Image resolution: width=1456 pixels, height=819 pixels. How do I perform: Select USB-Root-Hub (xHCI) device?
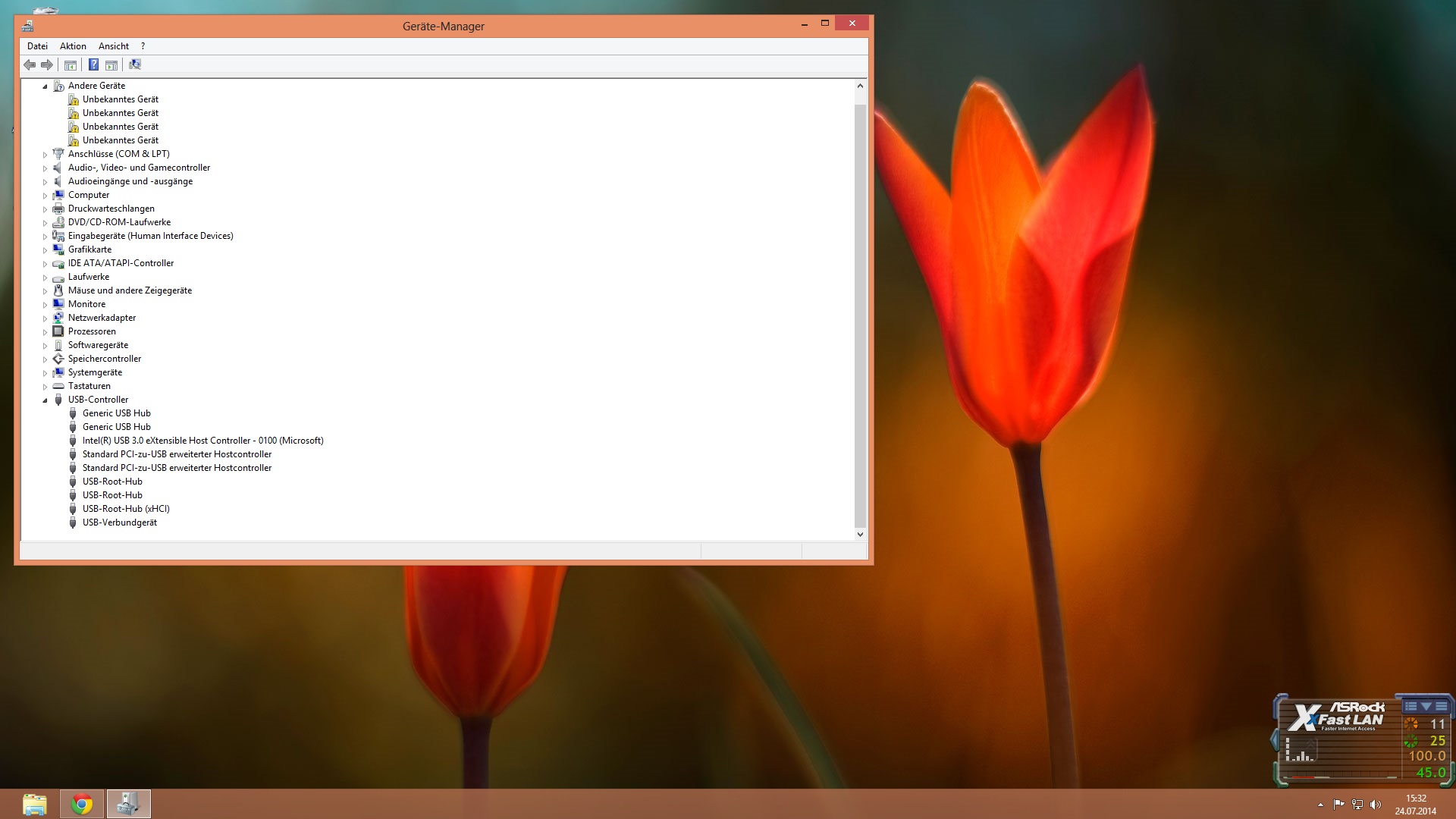pos(126,509)
